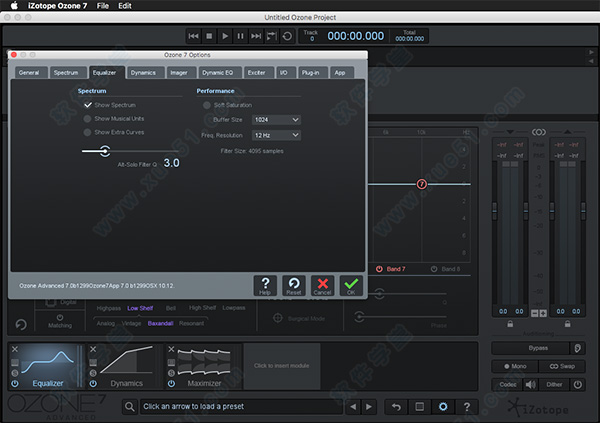
Task: Solo the Dynamics module
Action: (x=93, y=373)
